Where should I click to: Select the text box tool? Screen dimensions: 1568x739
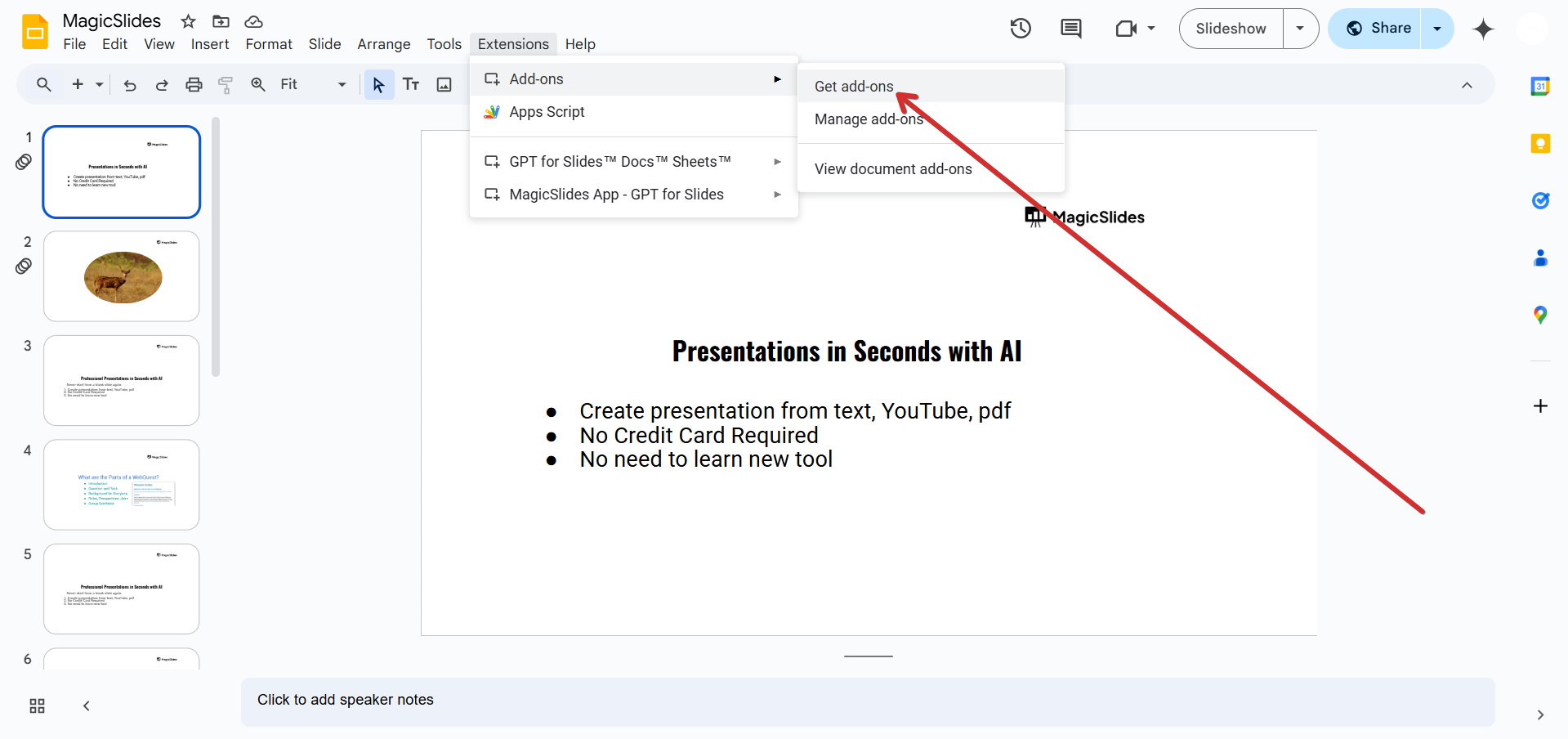pos(411,84)
